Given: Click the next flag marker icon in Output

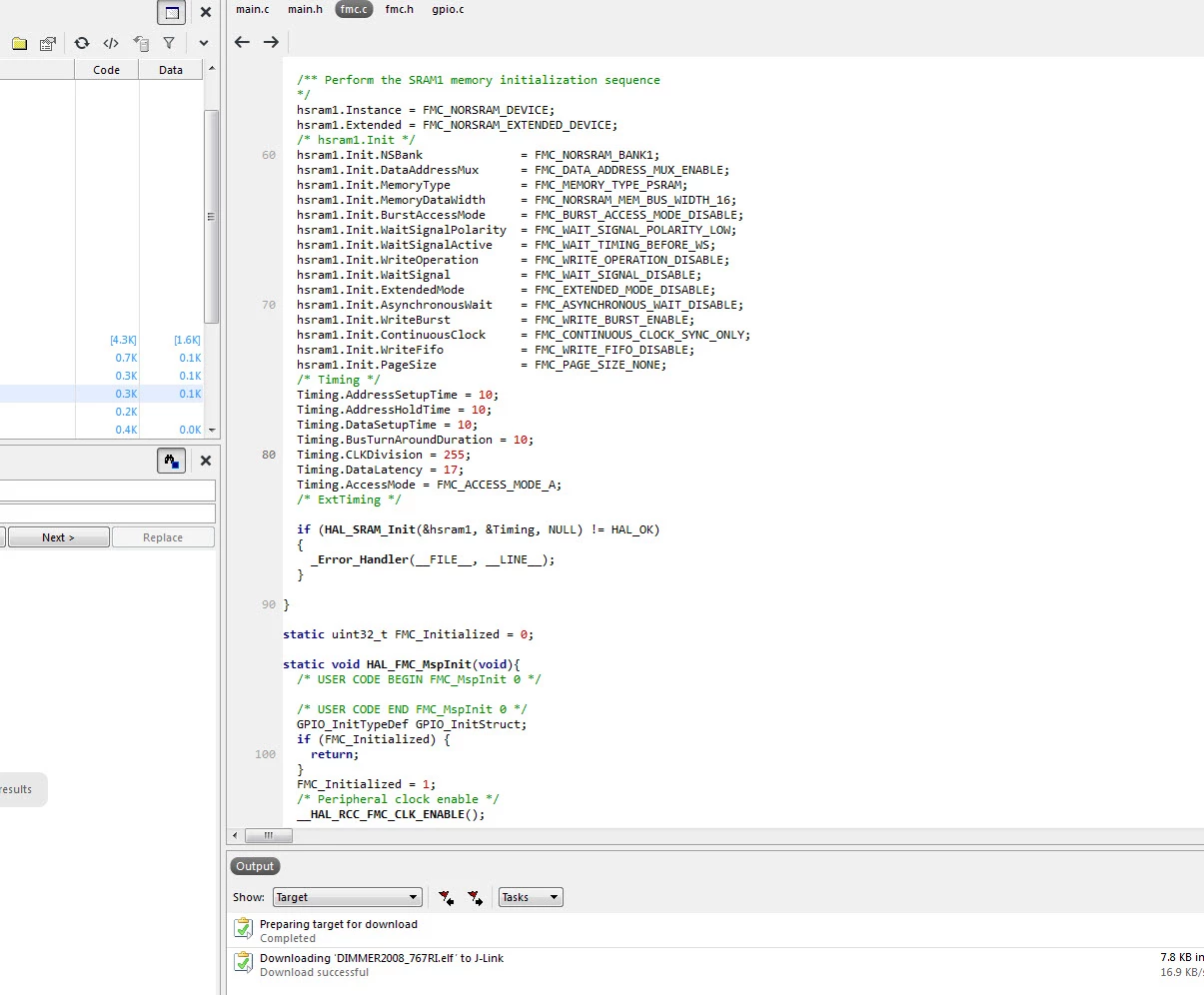Looking at the screenshot, I should (x=475, y=897).
